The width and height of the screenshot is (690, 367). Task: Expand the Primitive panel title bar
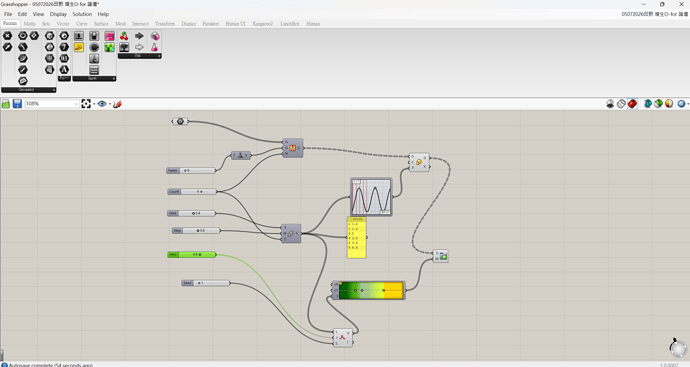tap(64, 78)
